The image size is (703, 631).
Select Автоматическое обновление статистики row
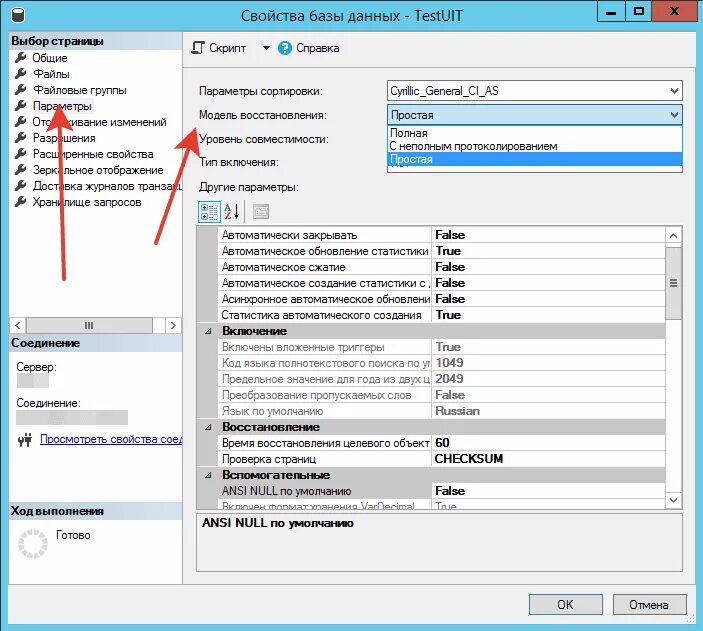point(441,251)
